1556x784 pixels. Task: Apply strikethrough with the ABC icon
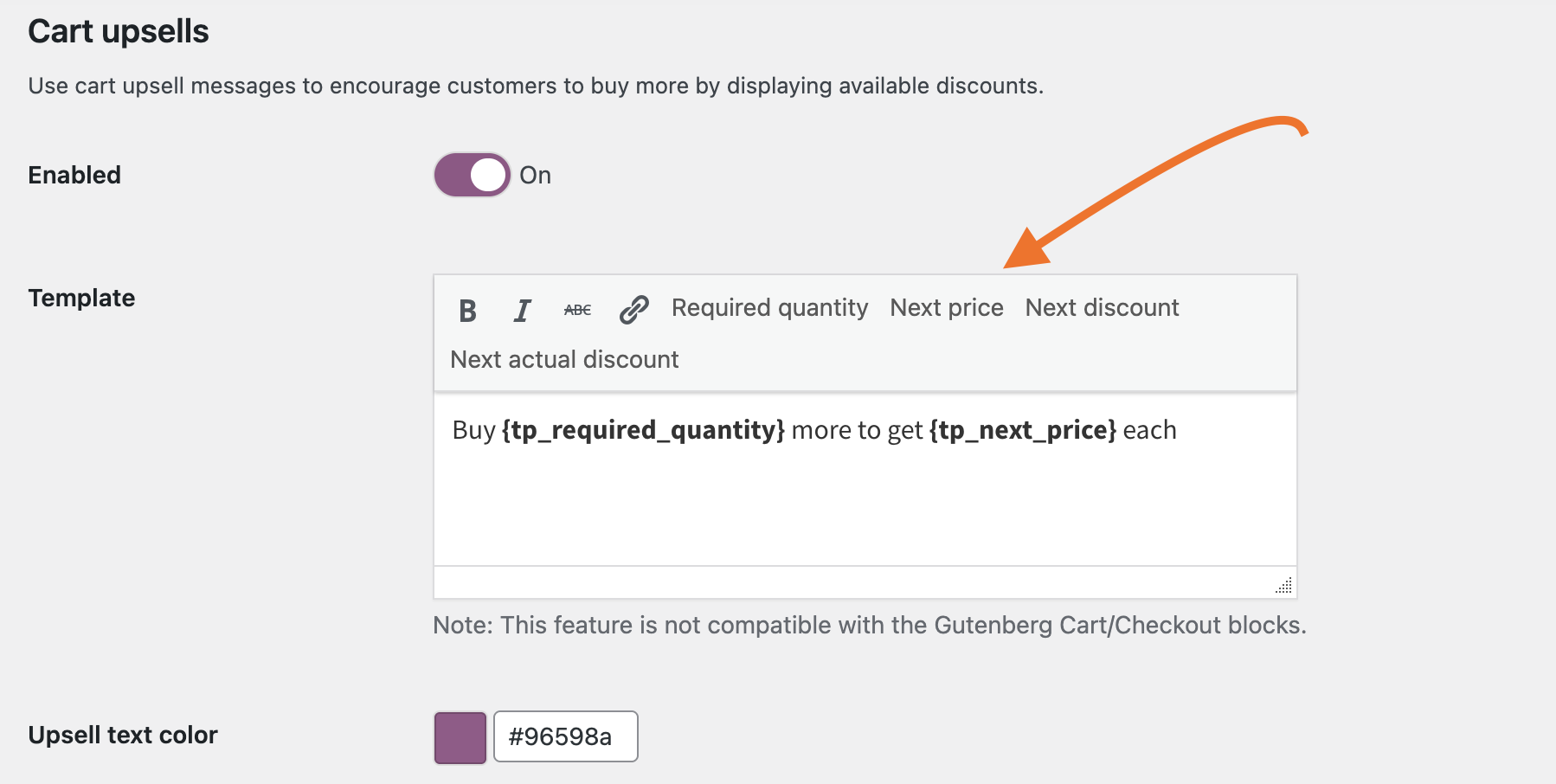coord(577,310)
